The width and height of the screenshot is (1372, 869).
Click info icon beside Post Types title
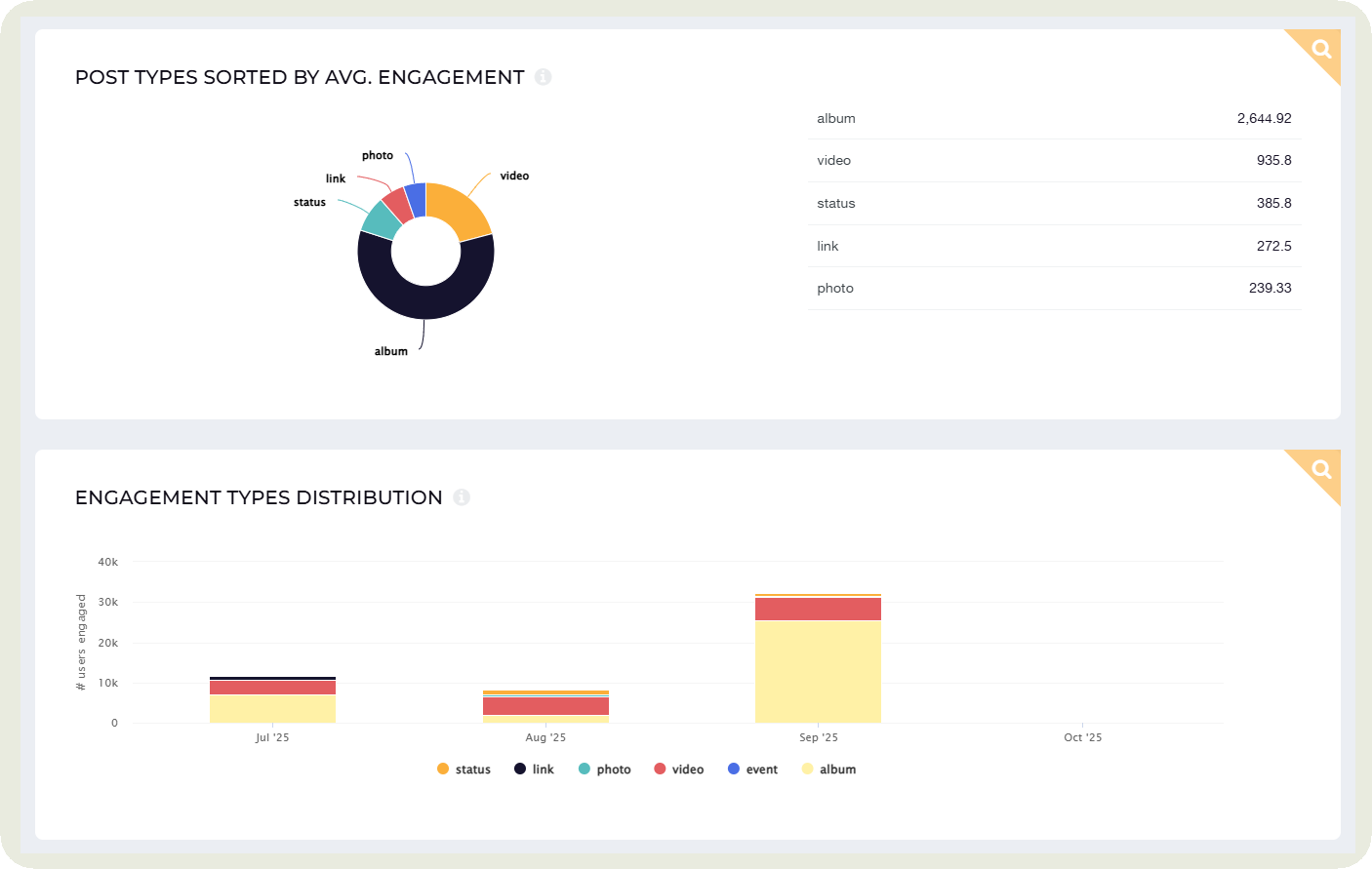point(544,77)
